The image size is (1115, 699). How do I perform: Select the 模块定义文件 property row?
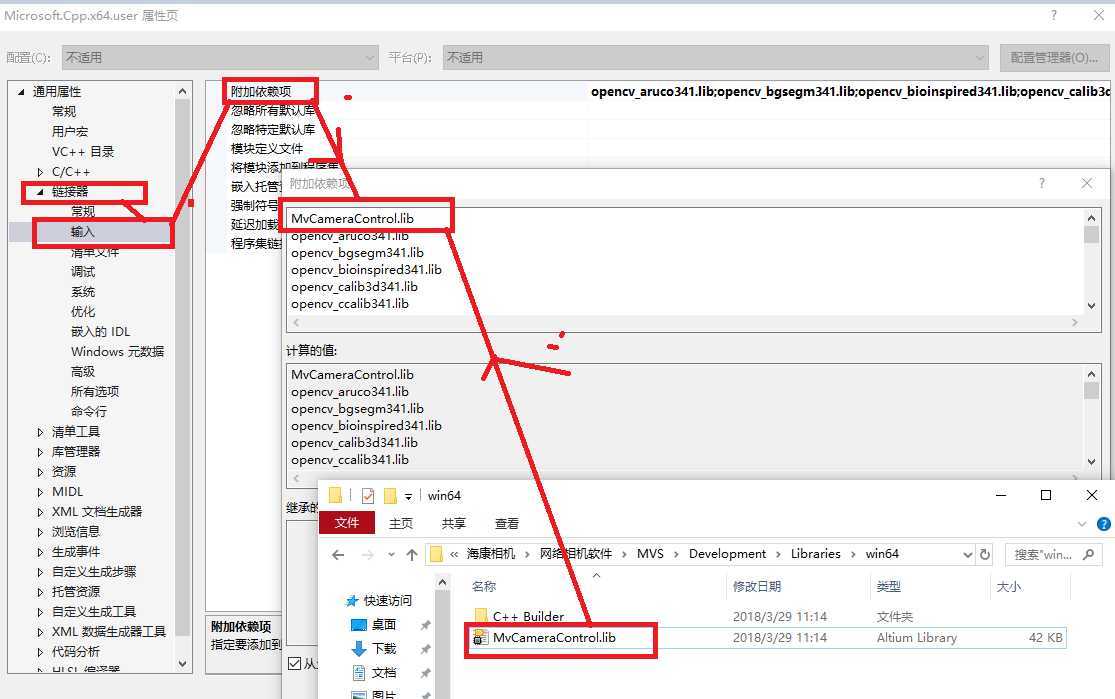pyautogui.click(x=267, y=149)
